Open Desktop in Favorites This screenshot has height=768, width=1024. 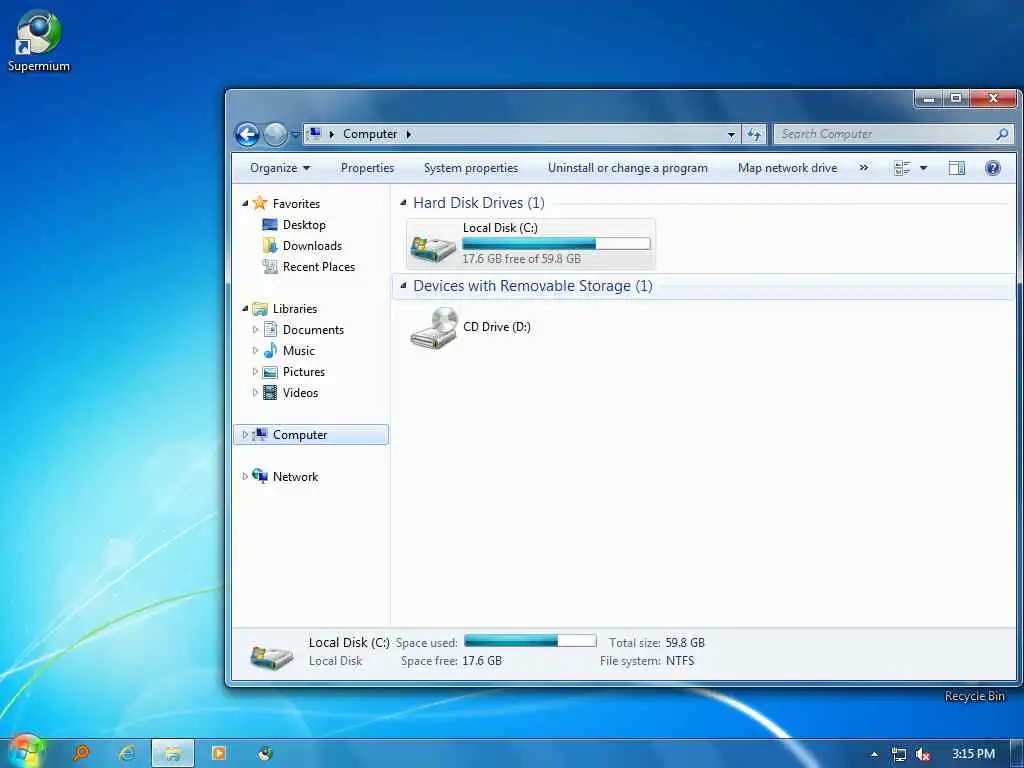click(304, 225)
